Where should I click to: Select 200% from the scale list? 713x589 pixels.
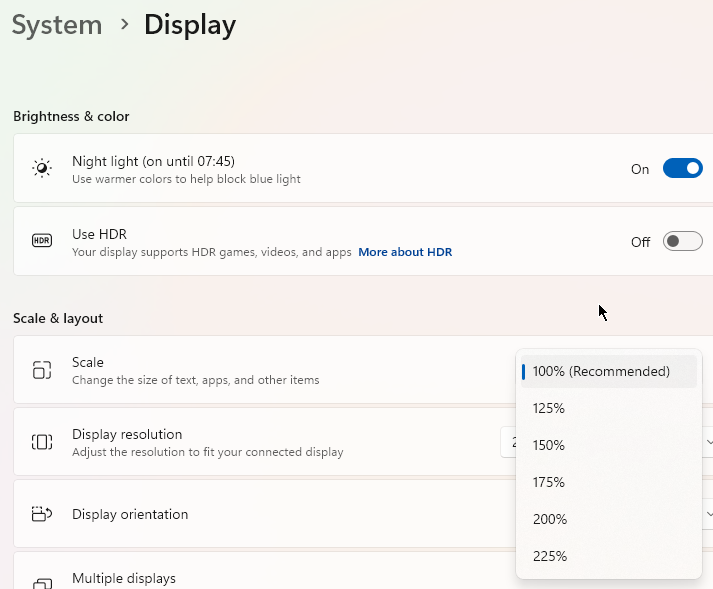point(549,519)
